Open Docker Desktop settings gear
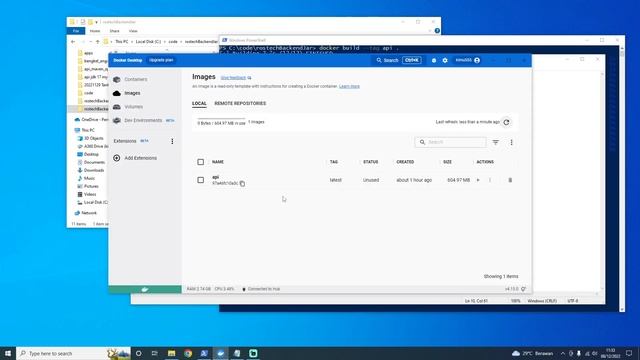The image size is (640, 360). point(445,60)
